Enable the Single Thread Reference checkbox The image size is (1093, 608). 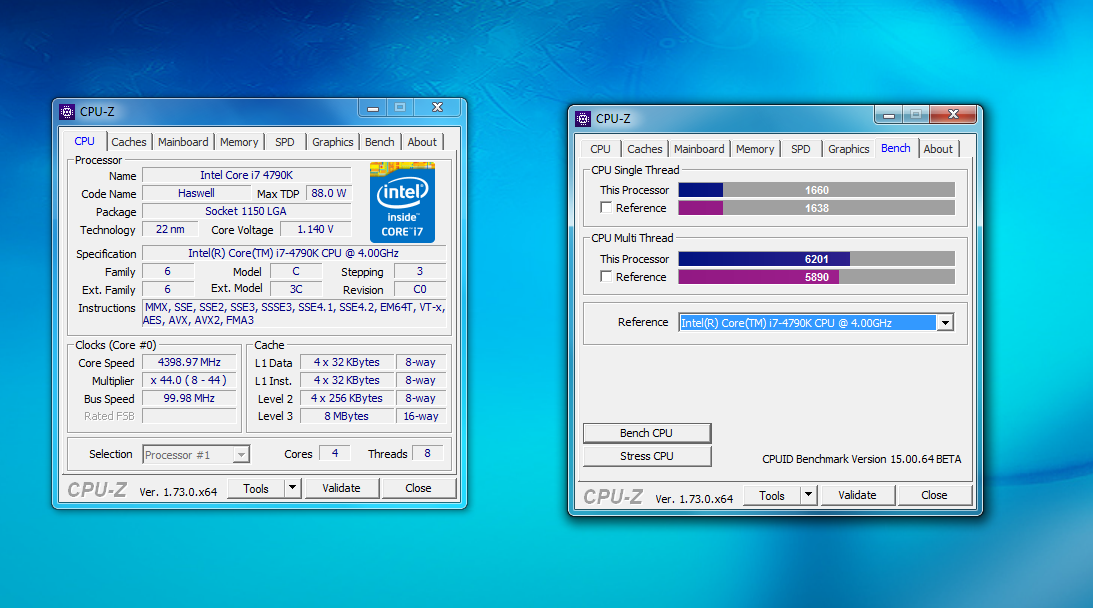click(x=606, y=208)
